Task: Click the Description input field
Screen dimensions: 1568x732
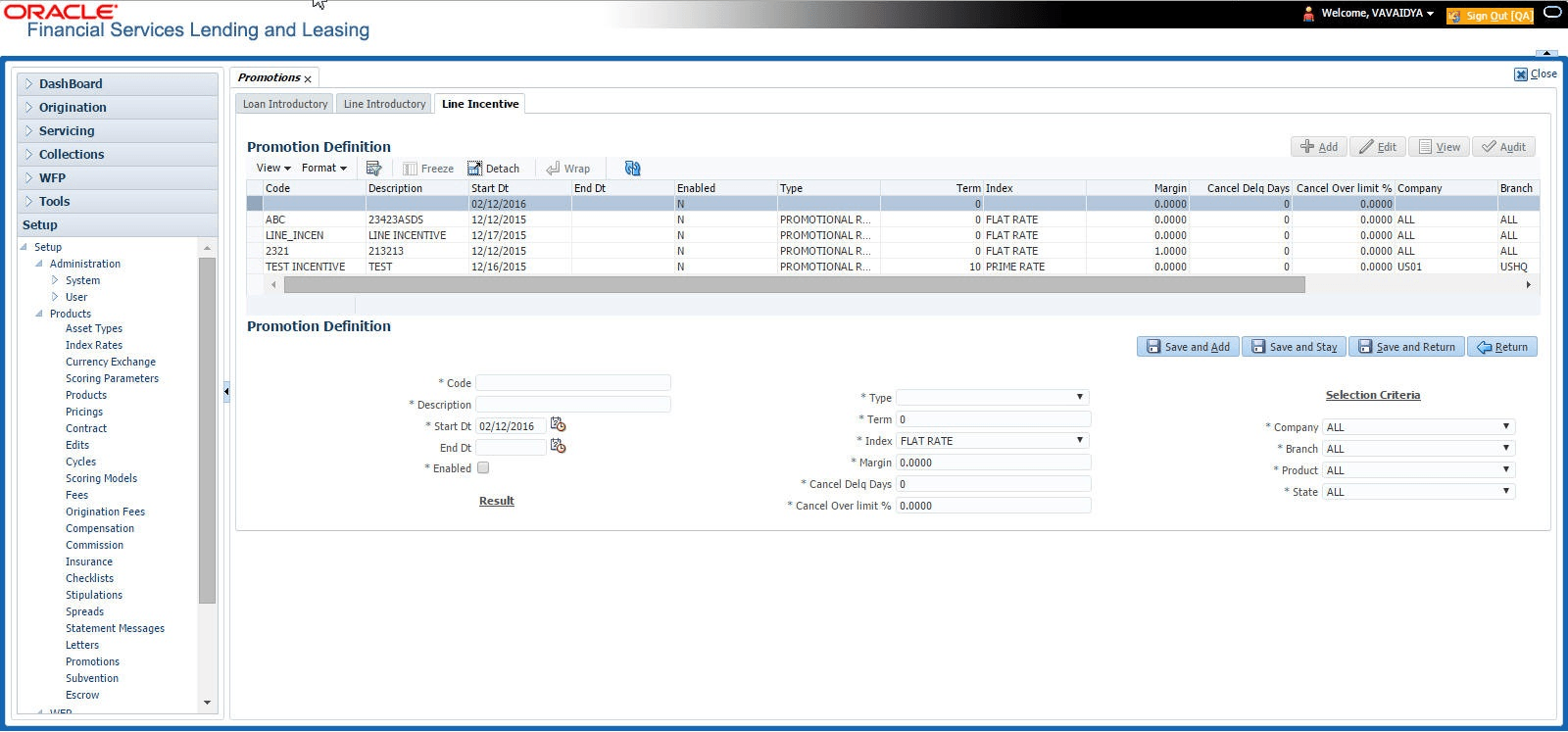Action: (x=573, y=405)
